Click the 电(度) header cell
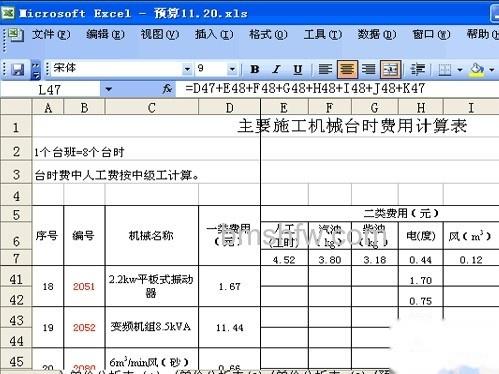The width and height of the screenshot is (499, 374). coord(421,236)
